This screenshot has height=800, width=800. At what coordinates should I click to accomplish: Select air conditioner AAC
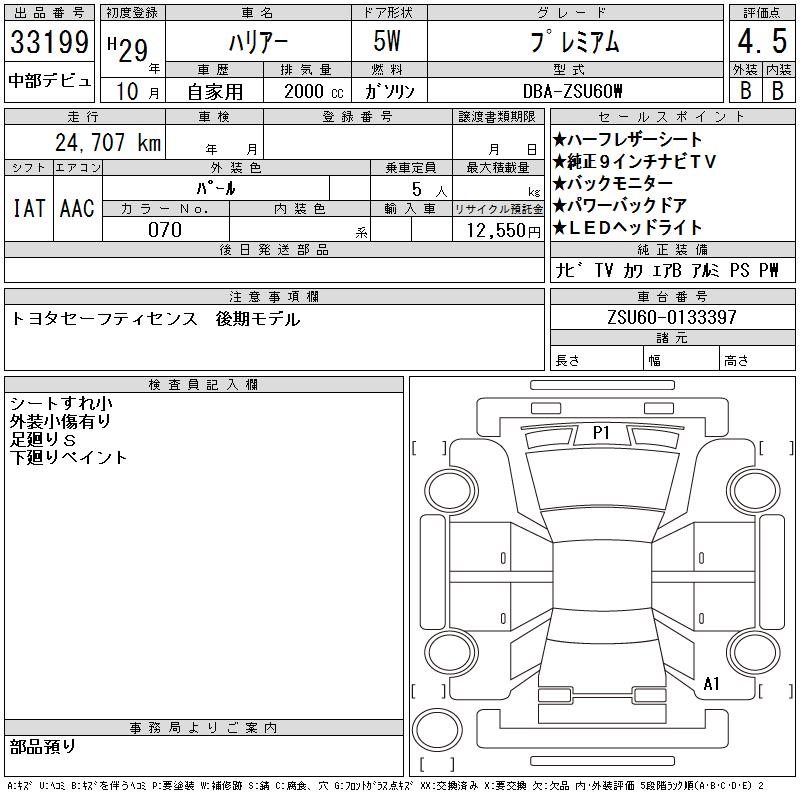coord(77,208)
